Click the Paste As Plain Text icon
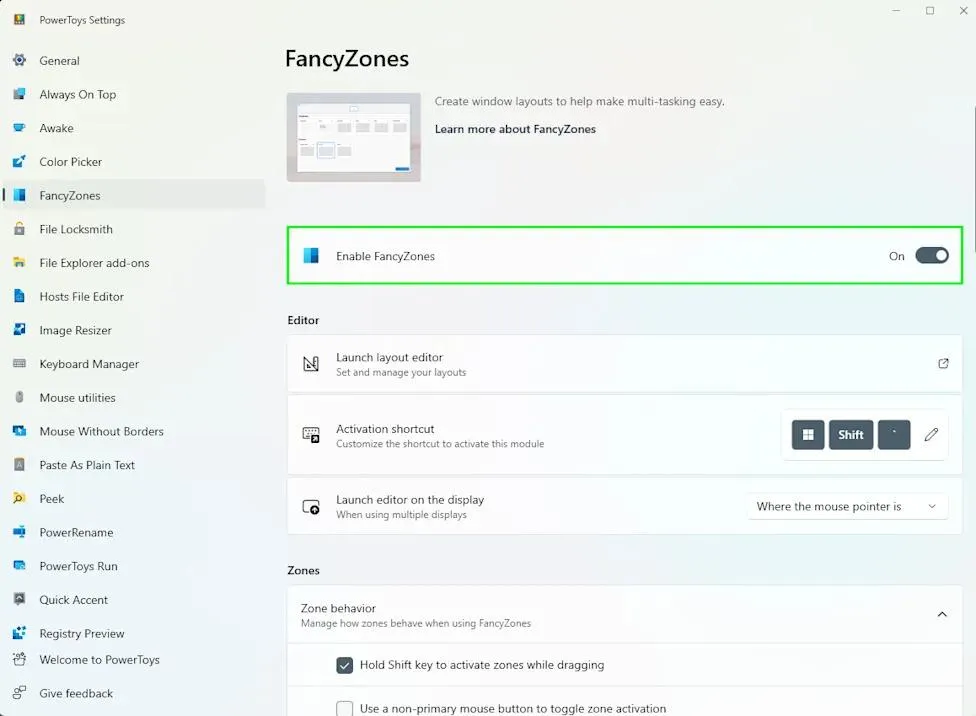The width and height of the screenshot is (976, 716). click(x=19, y=464)
